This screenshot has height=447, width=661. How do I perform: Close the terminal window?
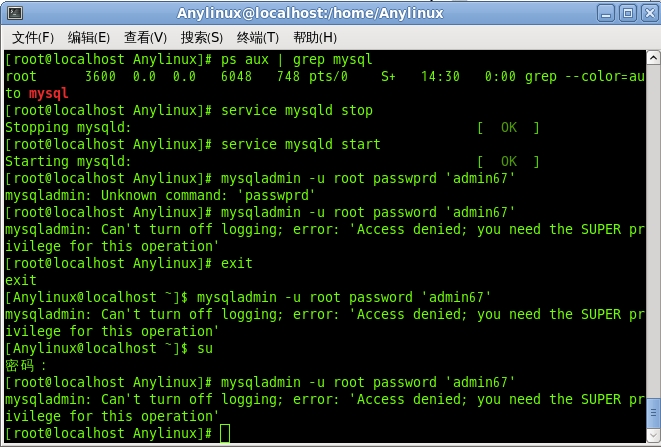click(x=650, y=13)
